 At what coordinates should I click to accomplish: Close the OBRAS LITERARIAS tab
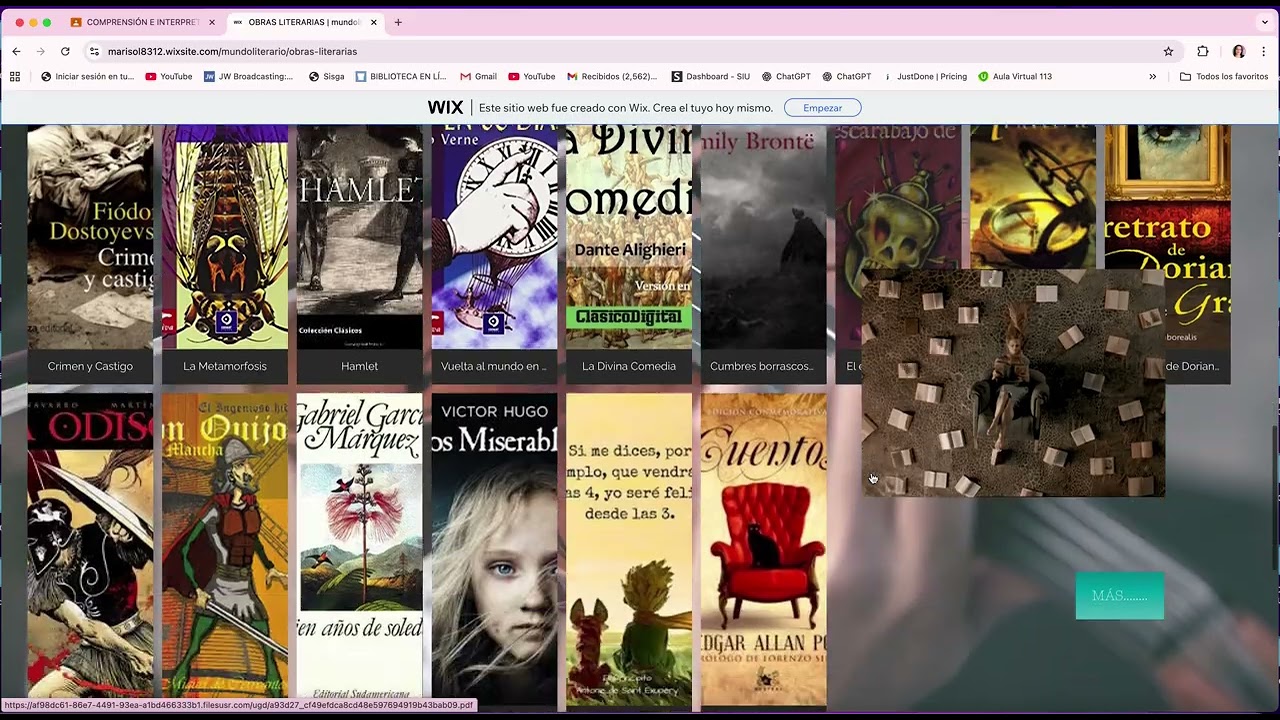click(x=374, y=22)
